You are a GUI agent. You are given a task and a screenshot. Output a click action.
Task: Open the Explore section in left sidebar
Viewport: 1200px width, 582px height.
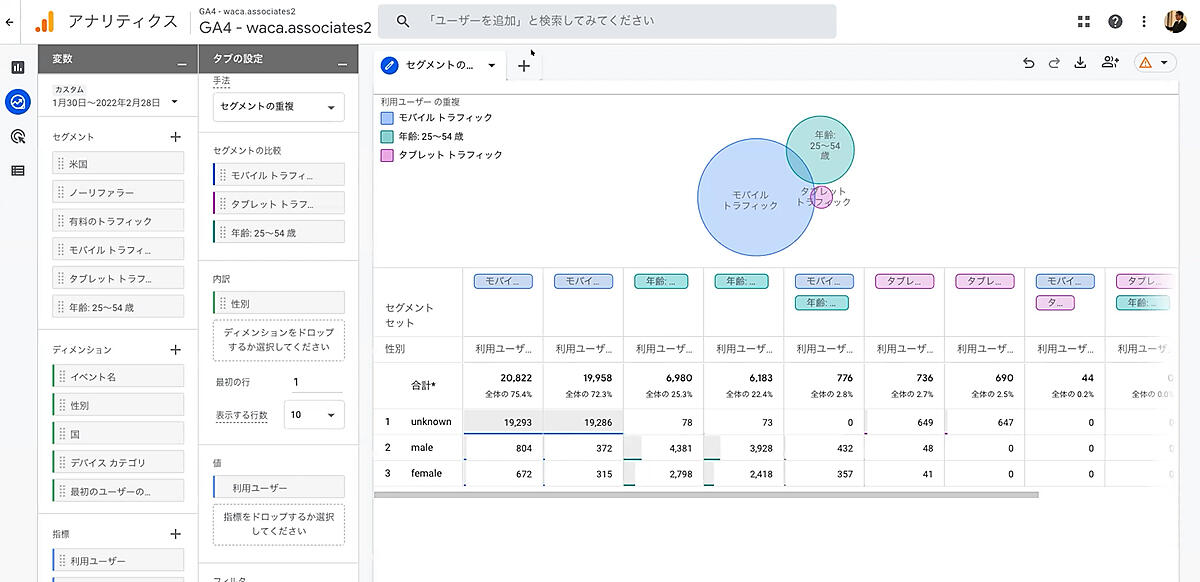(x=17, y=101)
